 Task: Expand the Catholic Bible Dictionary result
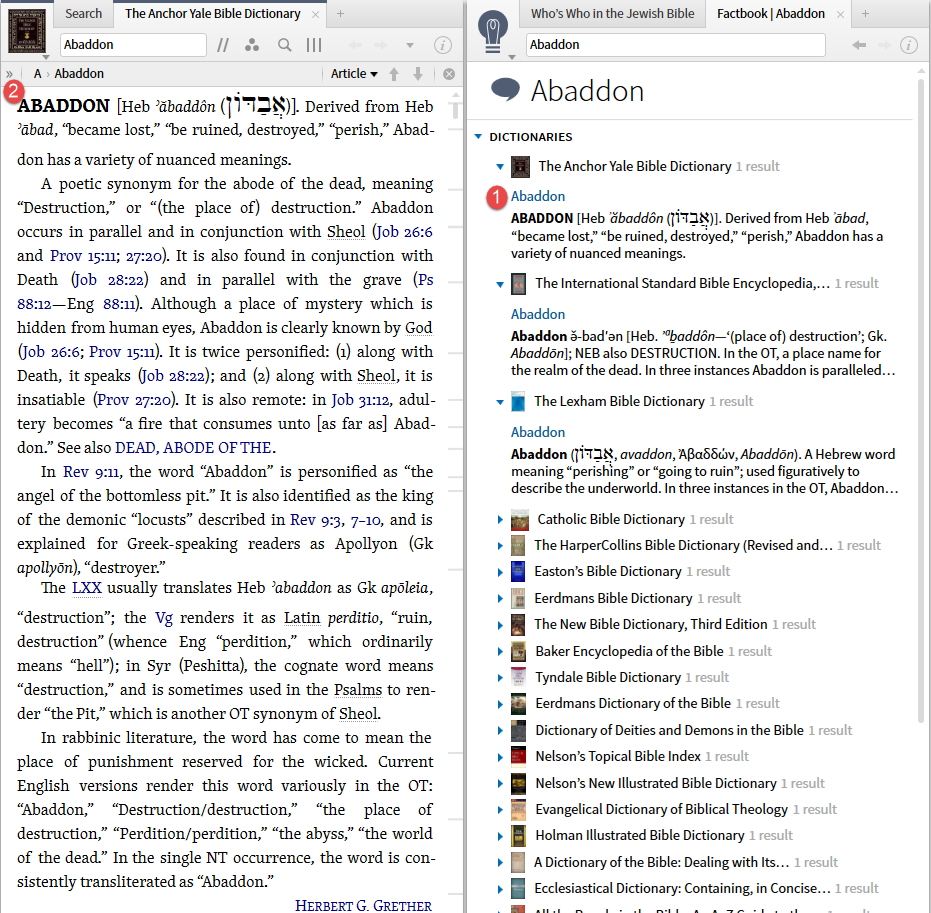pos(500,520)
